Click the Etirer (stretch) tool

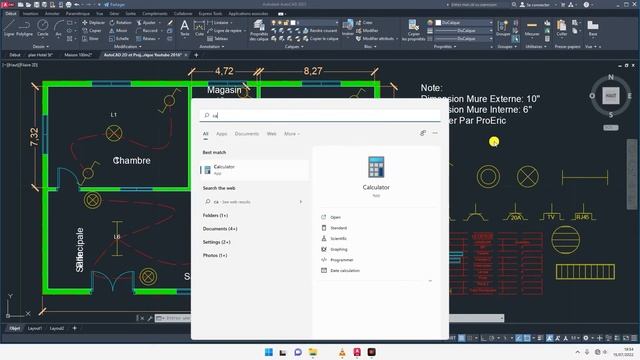point(91,38)
